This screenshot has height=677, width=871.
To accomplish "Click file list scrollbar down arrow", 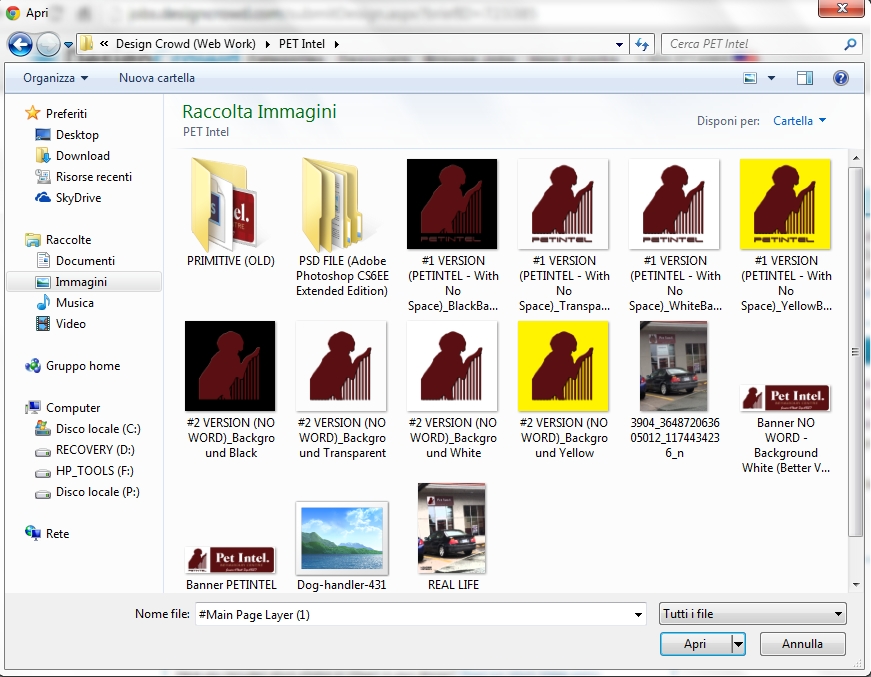I will click(856, 584).
